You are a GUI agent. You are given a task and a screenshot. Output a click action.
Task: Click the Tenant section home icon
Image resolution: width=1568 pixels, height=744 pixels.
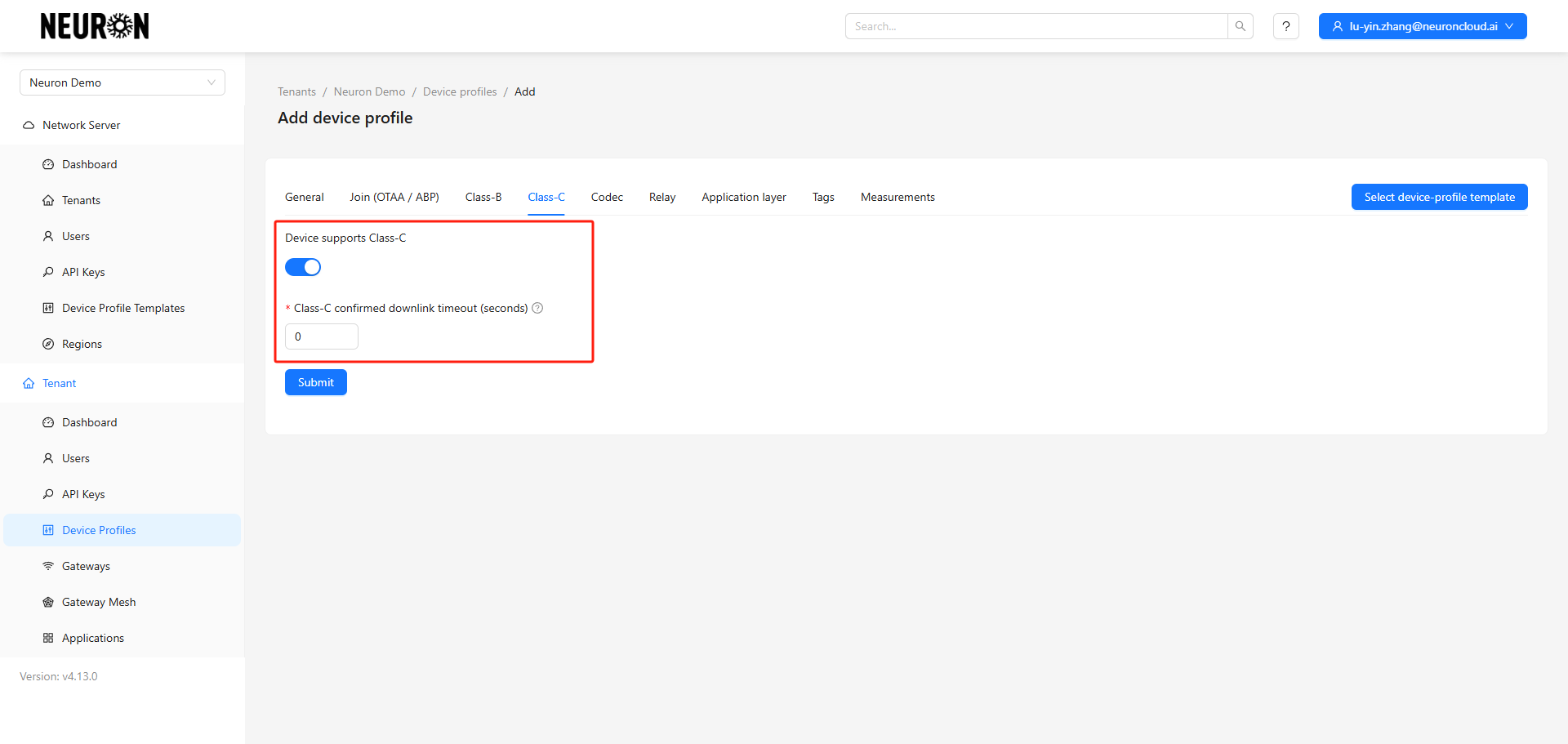point(29,383)
